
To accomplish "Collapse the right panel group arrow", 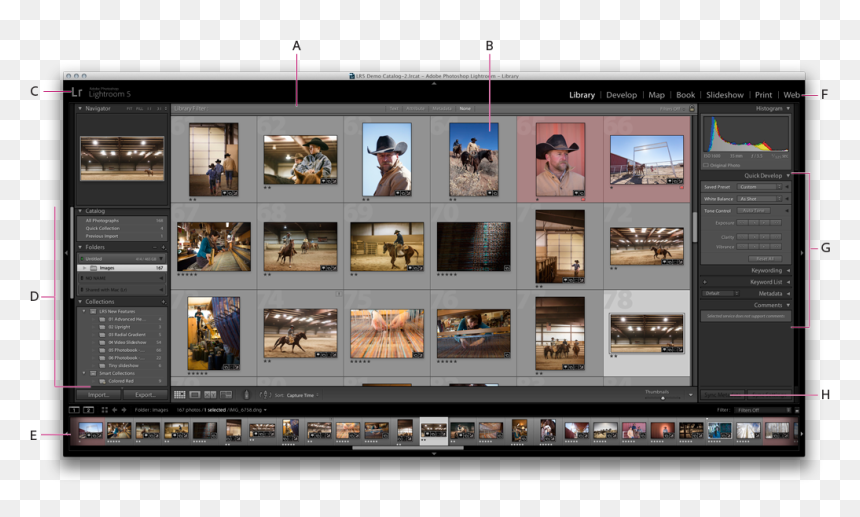I will (x=802, y=253).
